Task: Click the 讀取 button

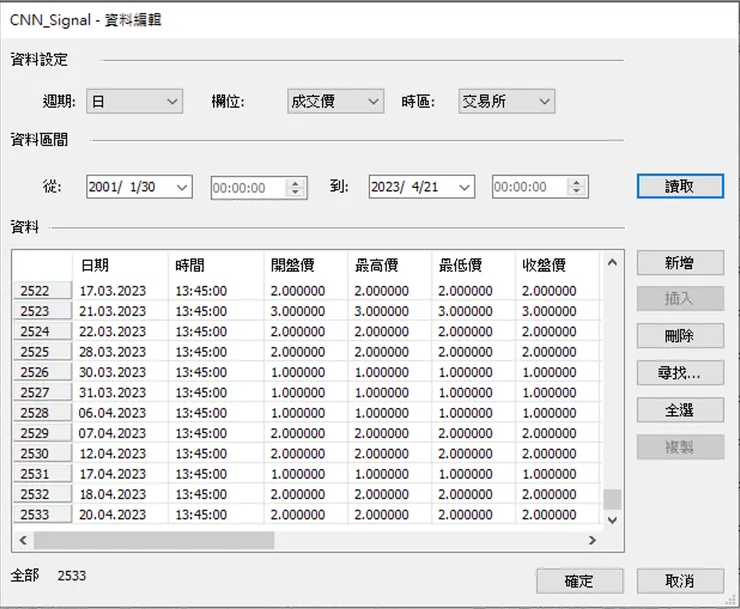Action: pos(680,186)
